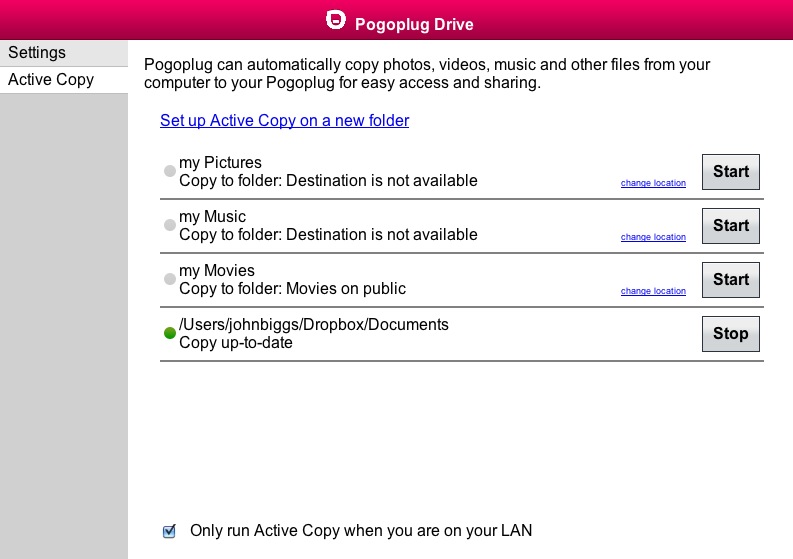Click green status dot beside Dropbox Documents
This screenshot has height=559, width=793.
click(170, 333)
